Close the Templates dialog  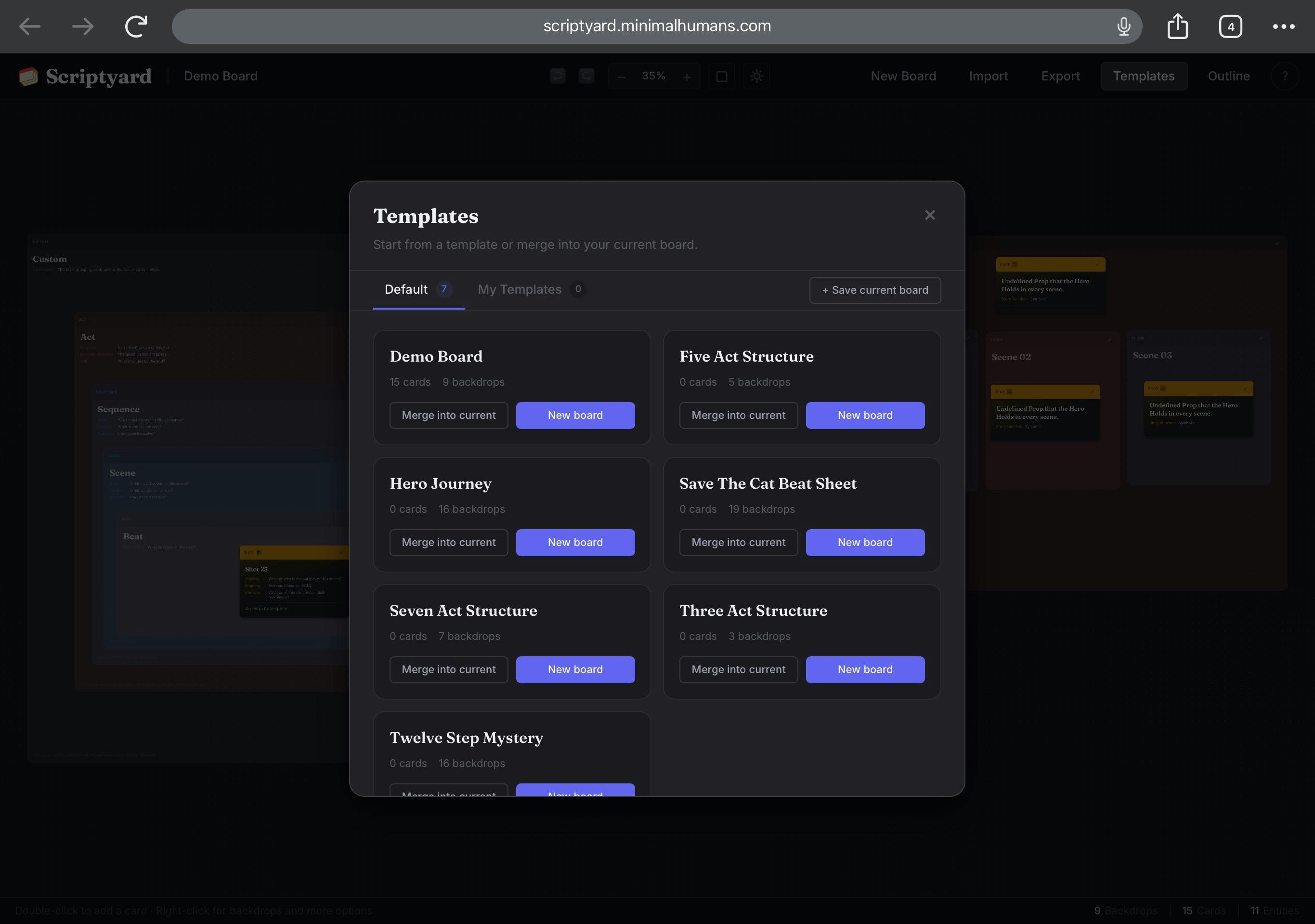[929, 215]
